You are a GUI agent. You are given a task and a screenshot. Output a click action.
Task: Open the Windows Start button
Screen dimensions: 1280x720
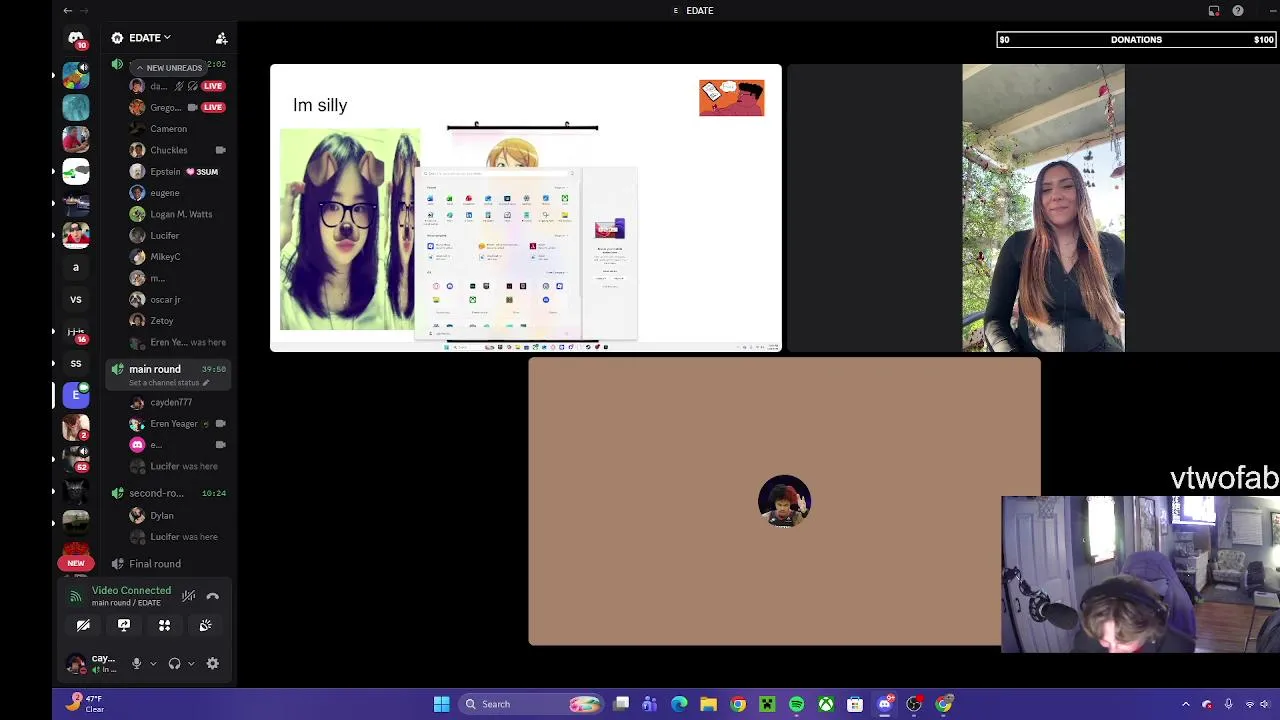click(441, 704)
